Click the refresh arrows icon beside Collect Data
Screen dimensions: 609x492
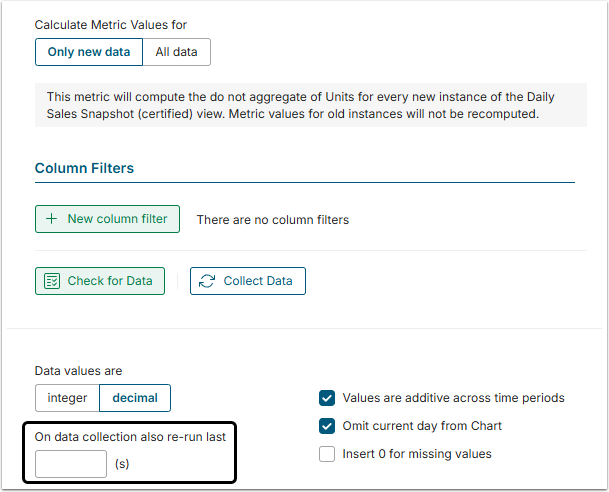(x=207, y=281)
